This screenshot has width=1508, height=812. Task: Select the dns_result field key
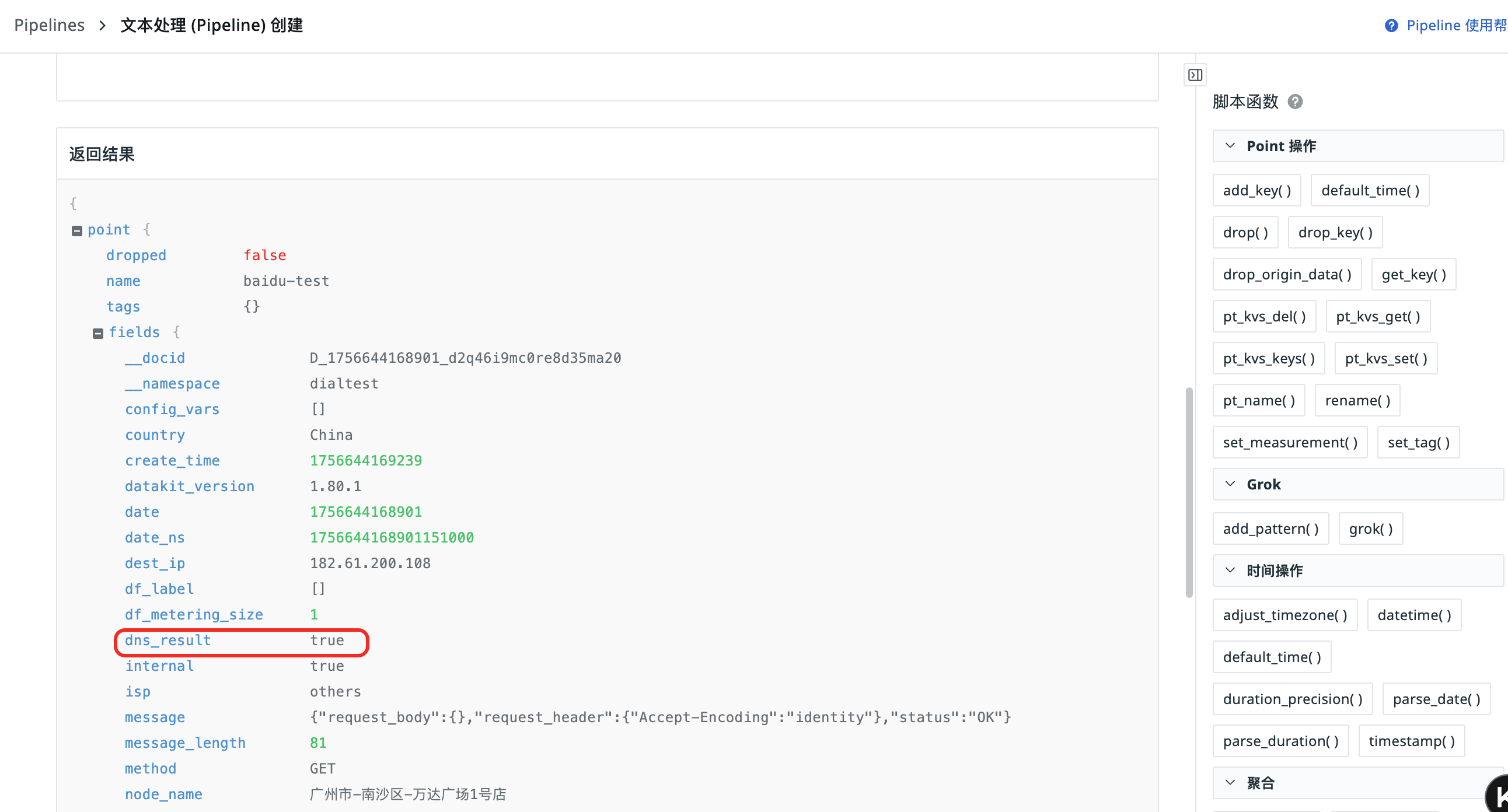click(167, 640)
